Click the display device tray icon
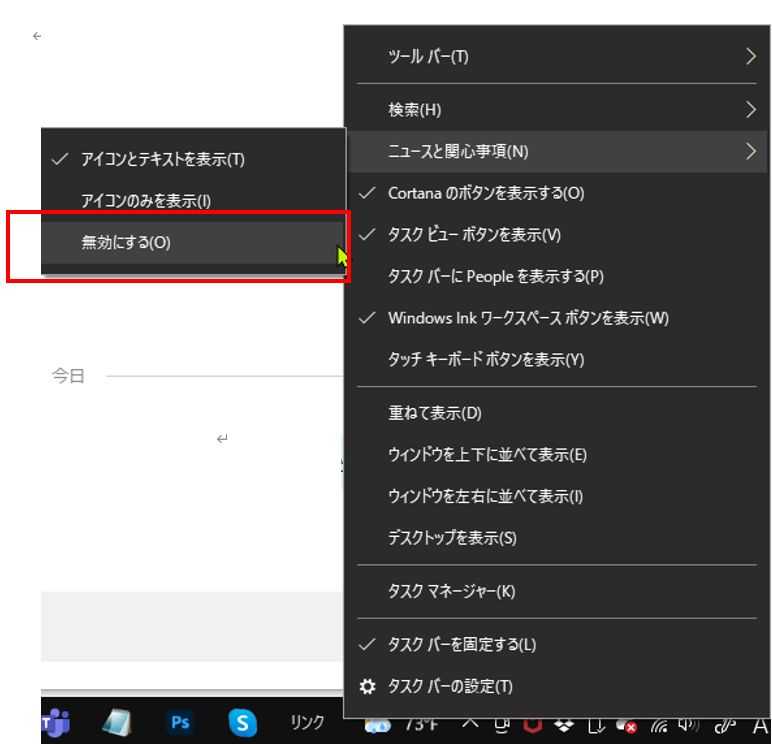 coord(501,725)
